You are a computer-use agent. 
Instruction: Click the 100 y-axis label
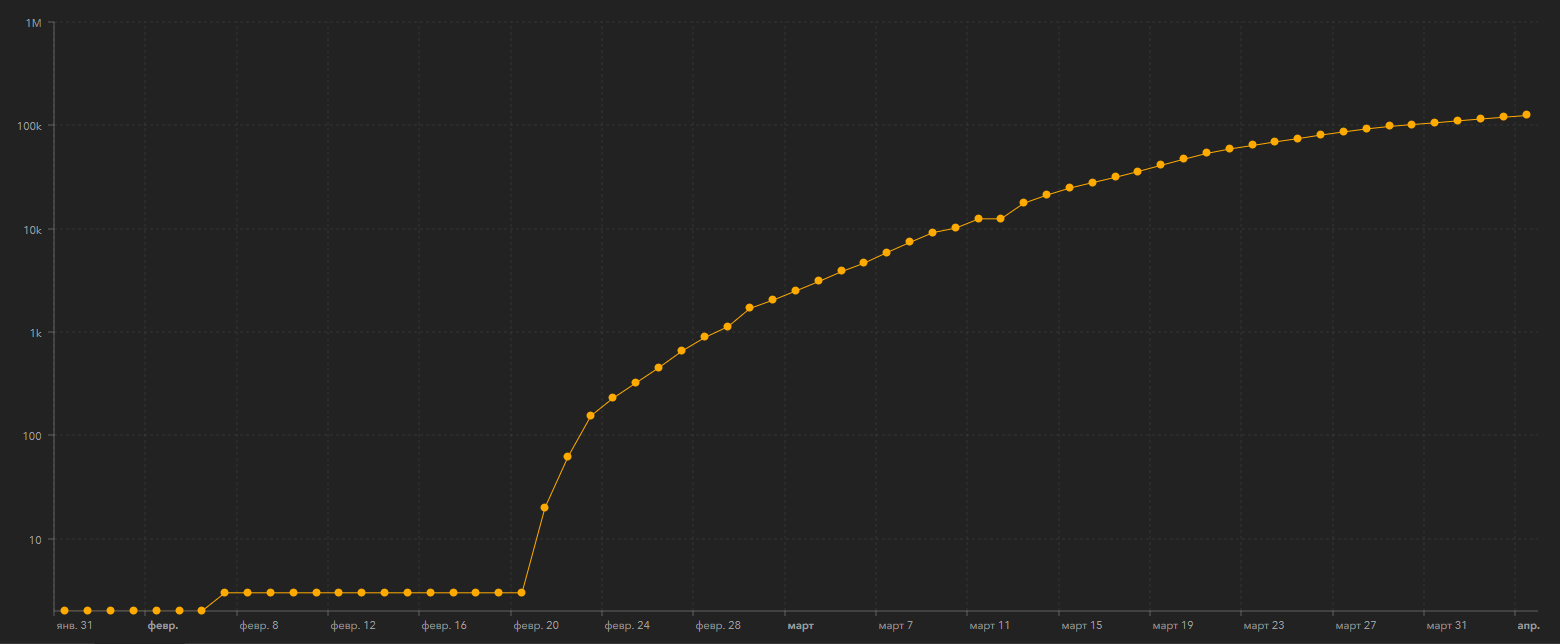(33, 436)
